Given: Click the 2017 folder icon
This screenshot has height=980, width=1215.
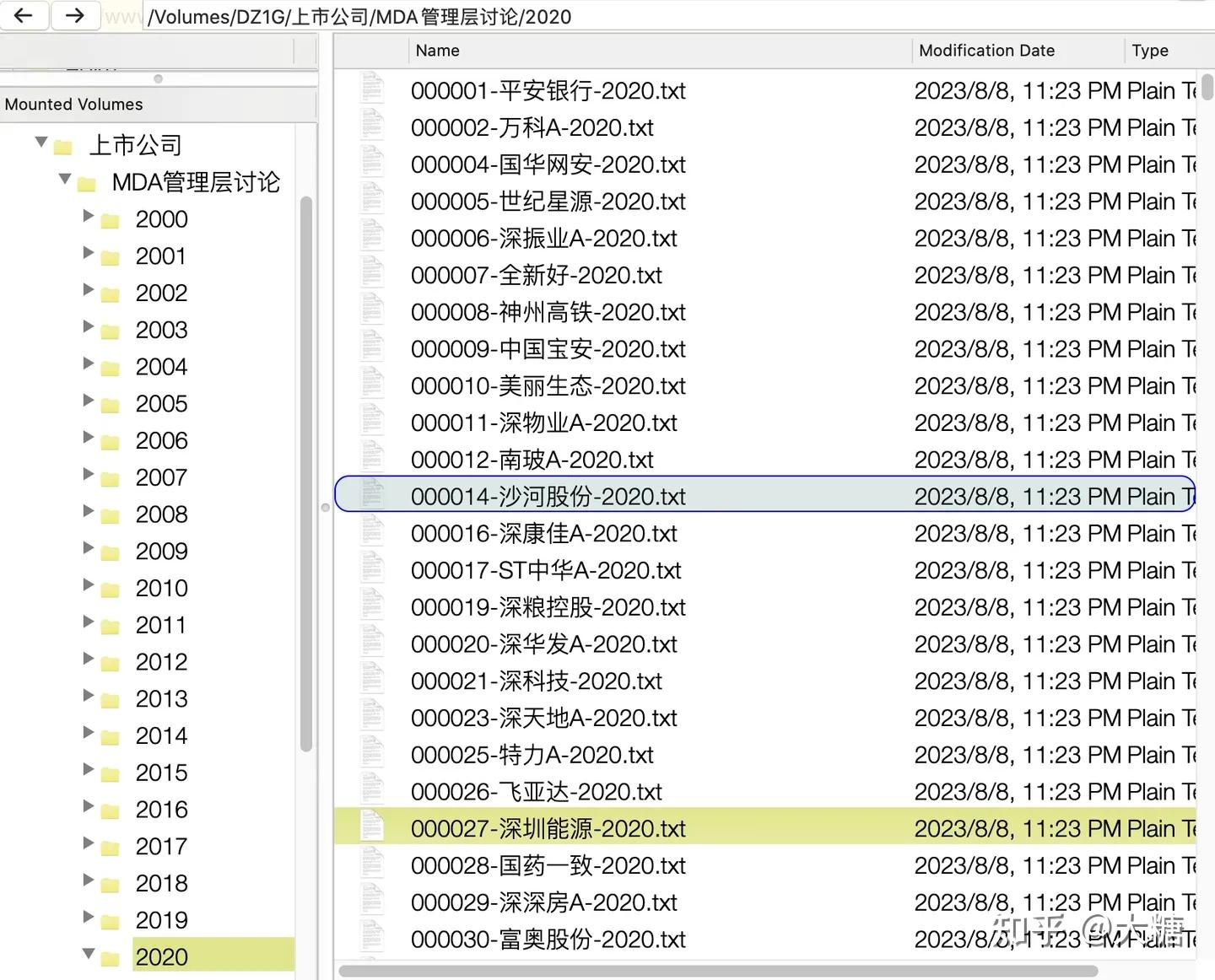Looking at the screenshot, I should point(110,848).
